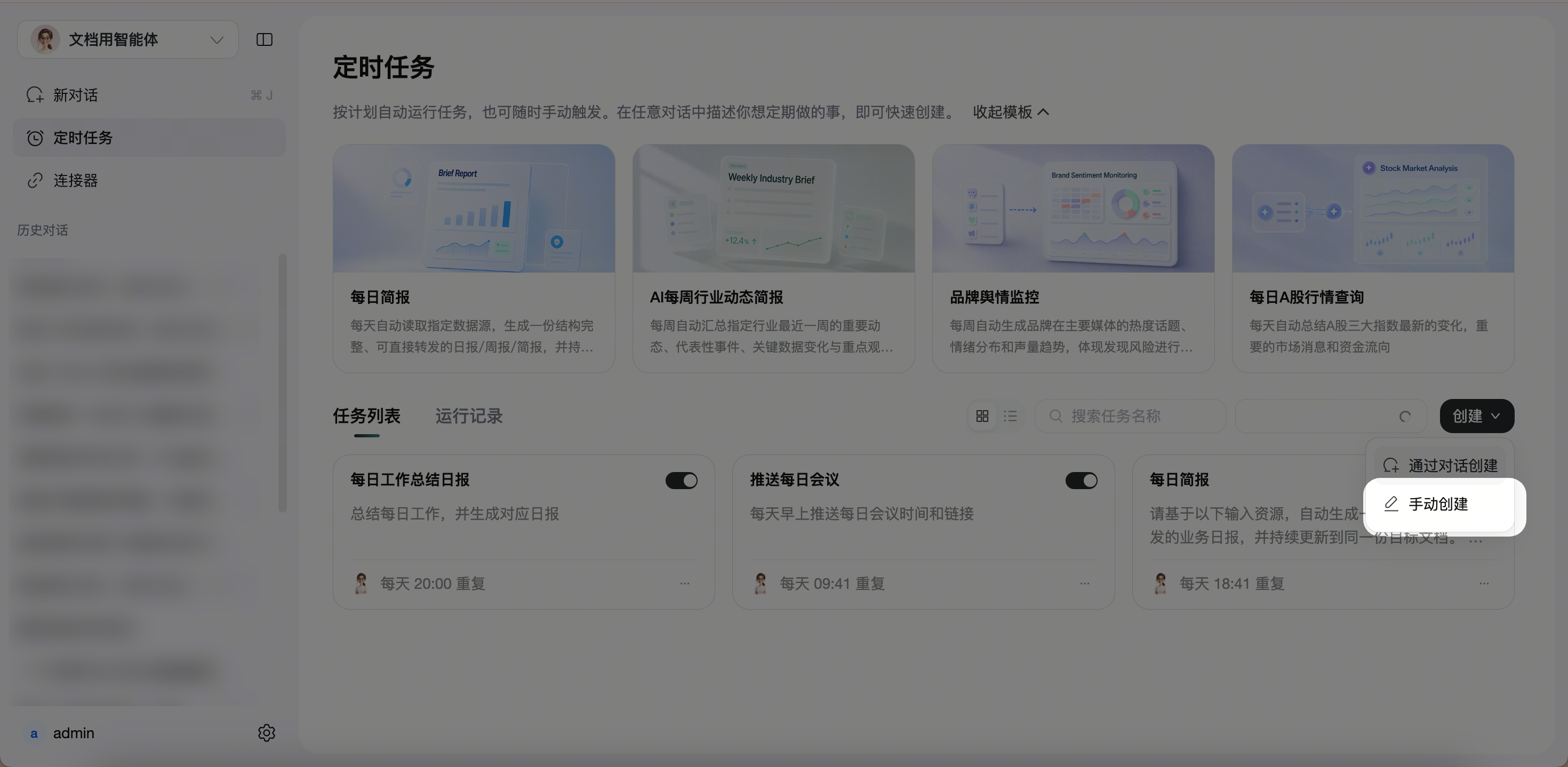
Task: Switch to grid view icon
Action: coord(982,416)
